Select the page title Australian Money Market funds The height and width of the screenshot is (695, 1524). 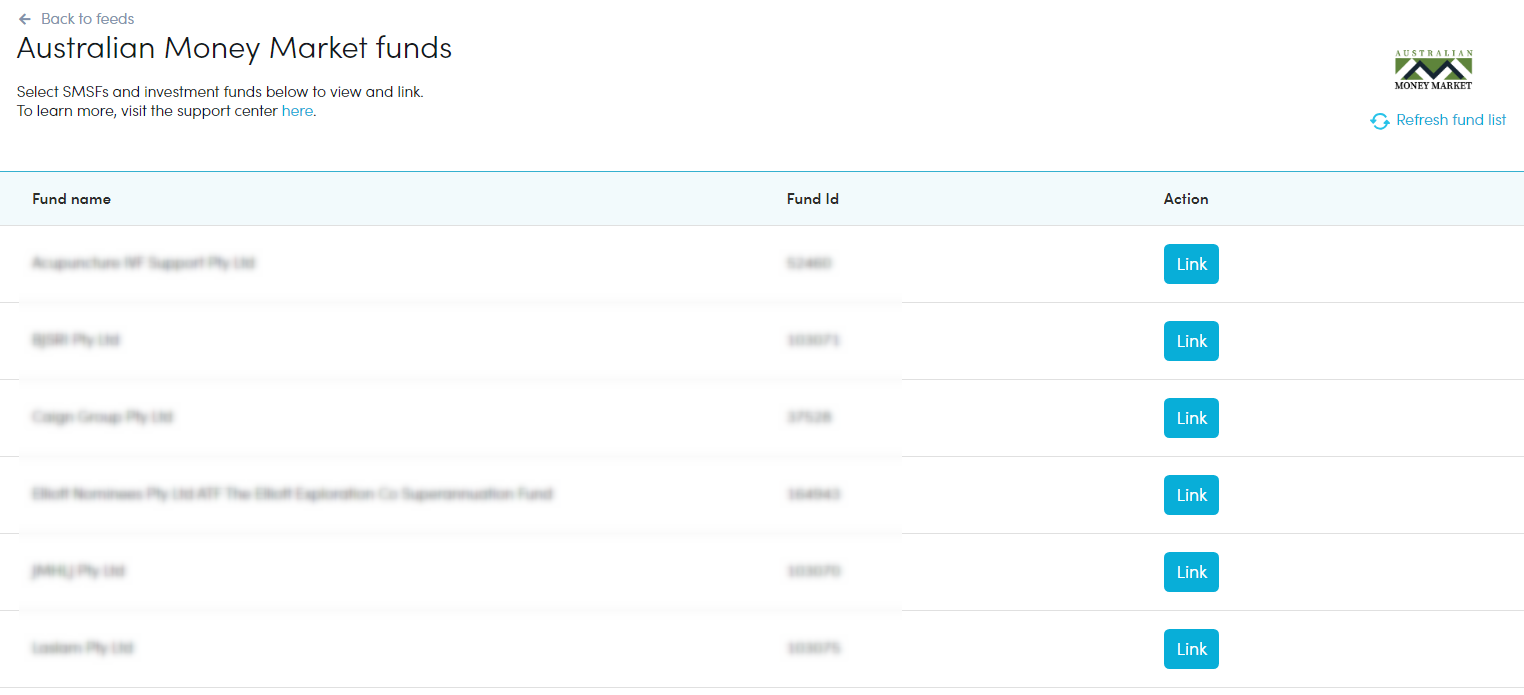pyautogui.click(x=234, y=48)
